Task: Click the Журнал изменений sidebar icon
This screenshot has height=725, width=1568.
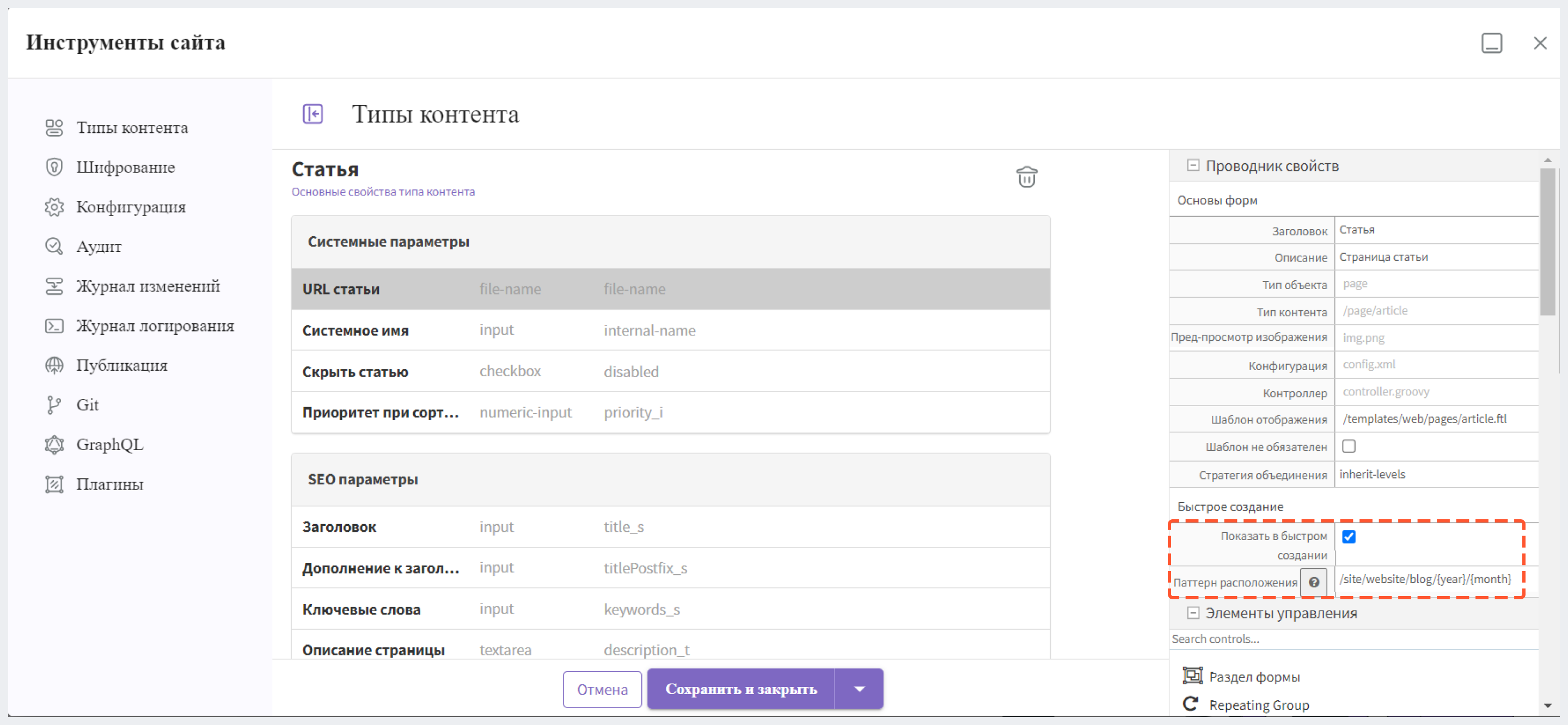Action: click(x=55, y=286)
